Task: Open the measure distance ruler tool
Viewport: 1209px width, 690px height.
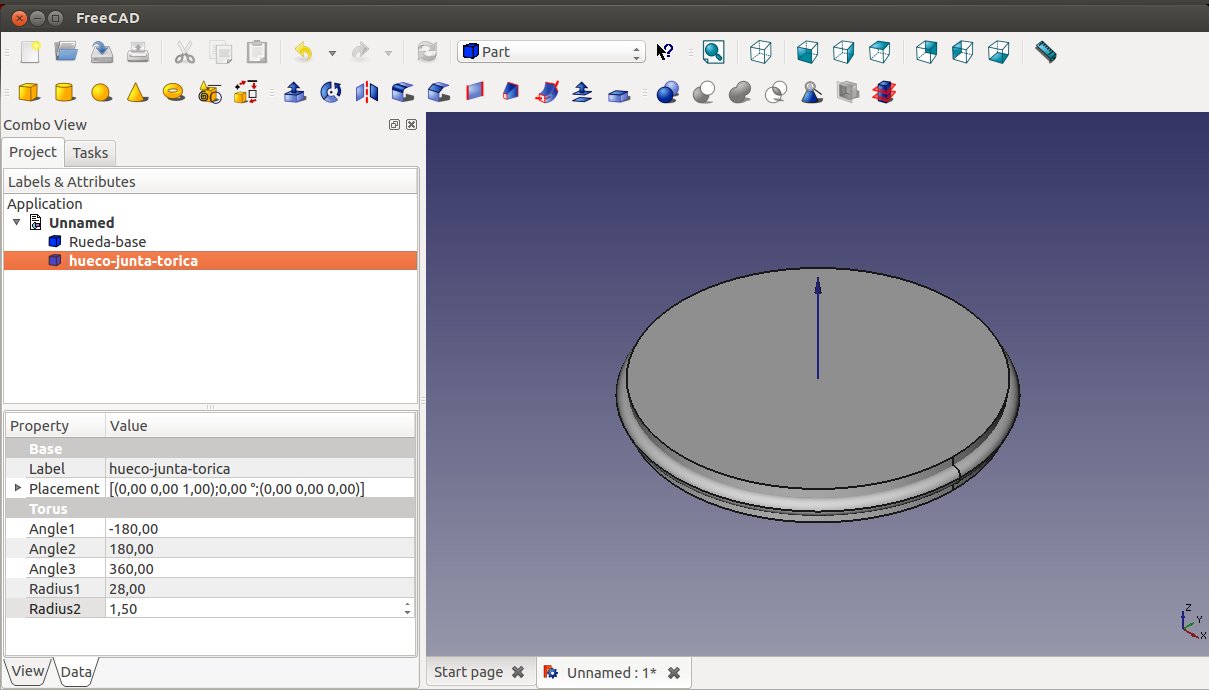Action: pos(1045,52)
